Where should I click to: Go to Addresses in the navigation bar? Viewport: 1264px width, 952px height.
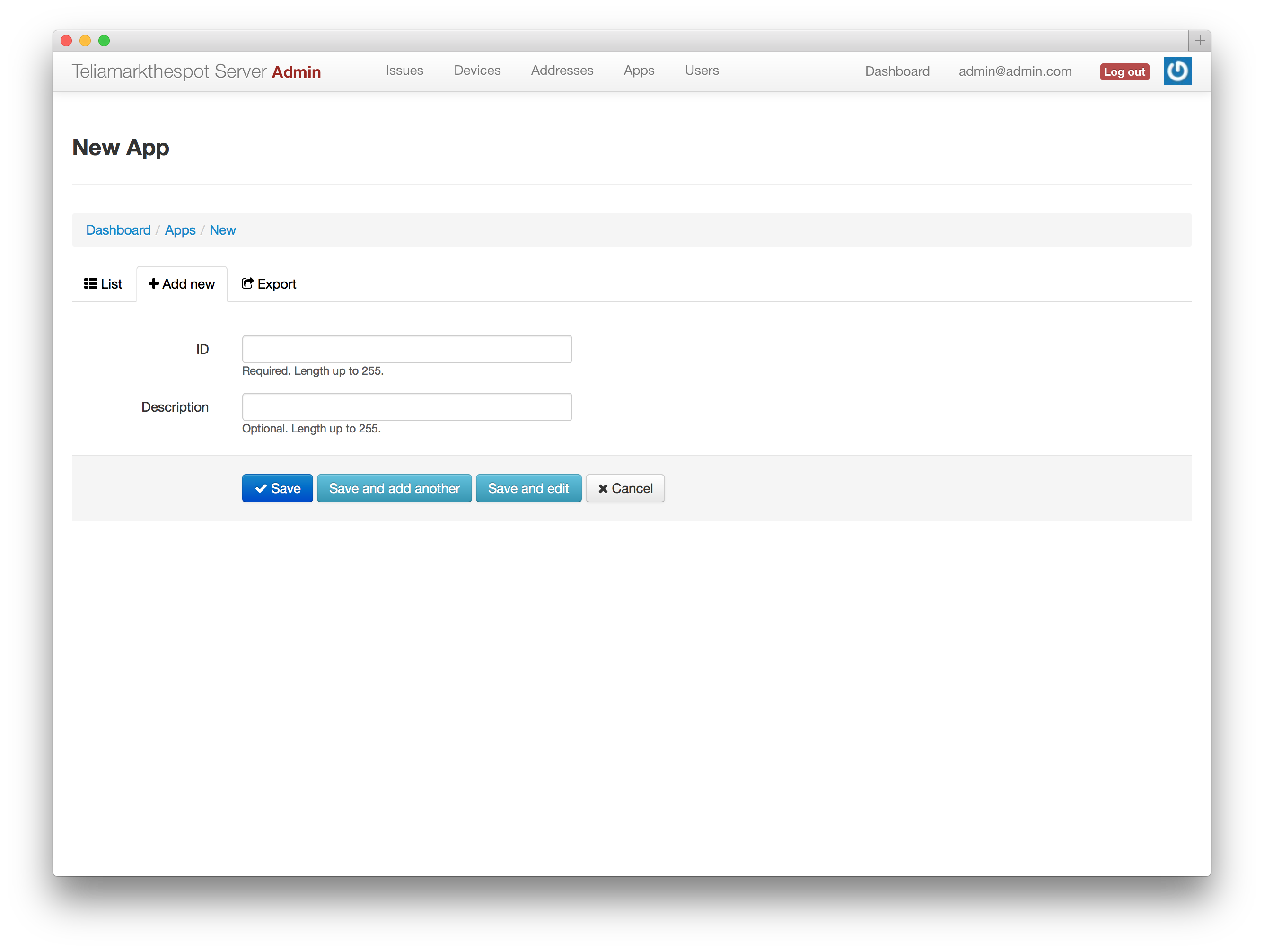tap(562, 71)
